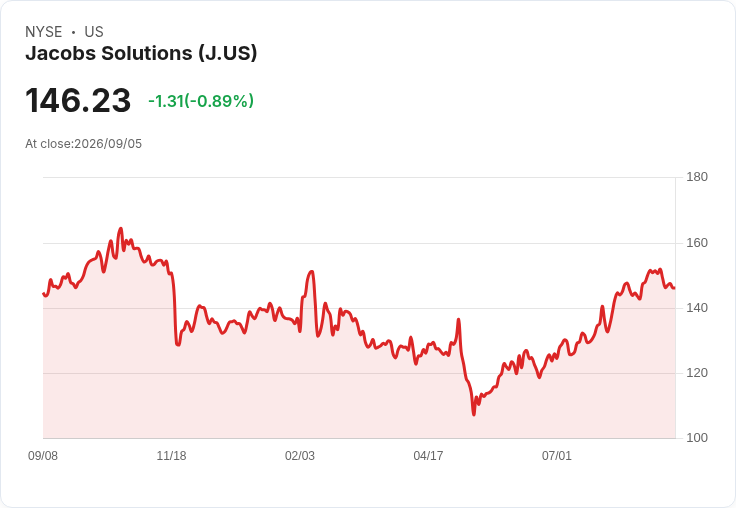Click the chart line's final endpoint
This screenshot has width=736, height=508.
point(675,288)
